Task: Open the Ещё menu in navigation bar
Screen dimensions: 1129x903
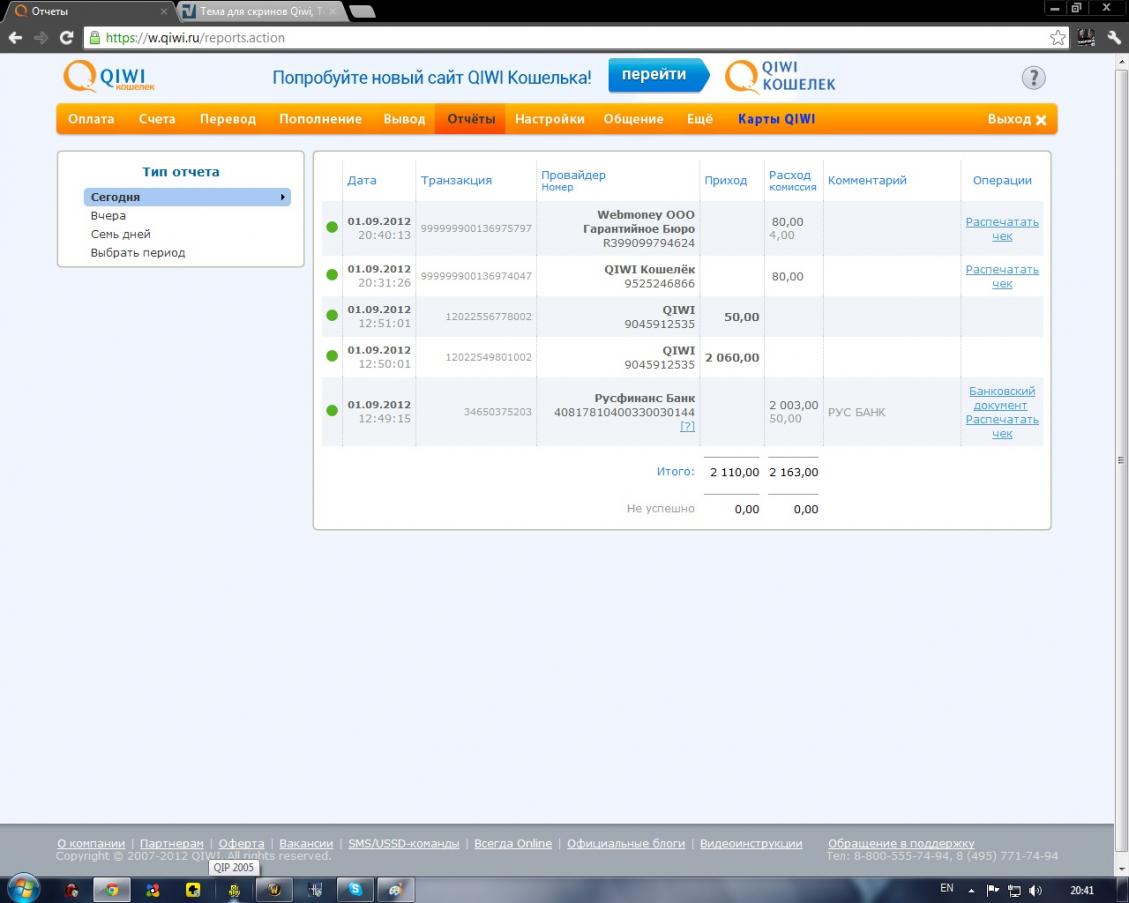Action: [700, 119]
